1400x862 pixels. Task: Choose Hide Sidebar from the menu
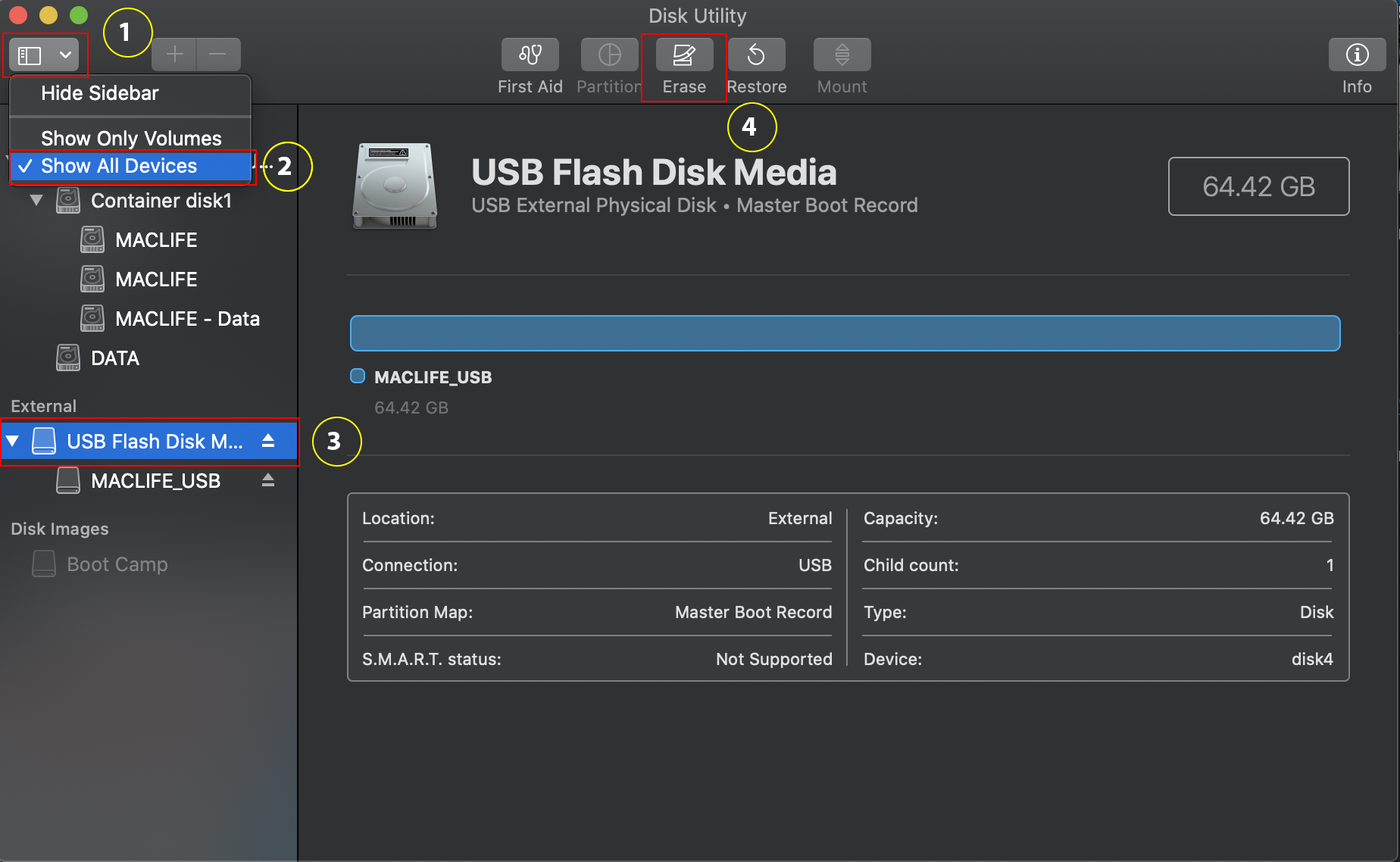pos(99,93)
